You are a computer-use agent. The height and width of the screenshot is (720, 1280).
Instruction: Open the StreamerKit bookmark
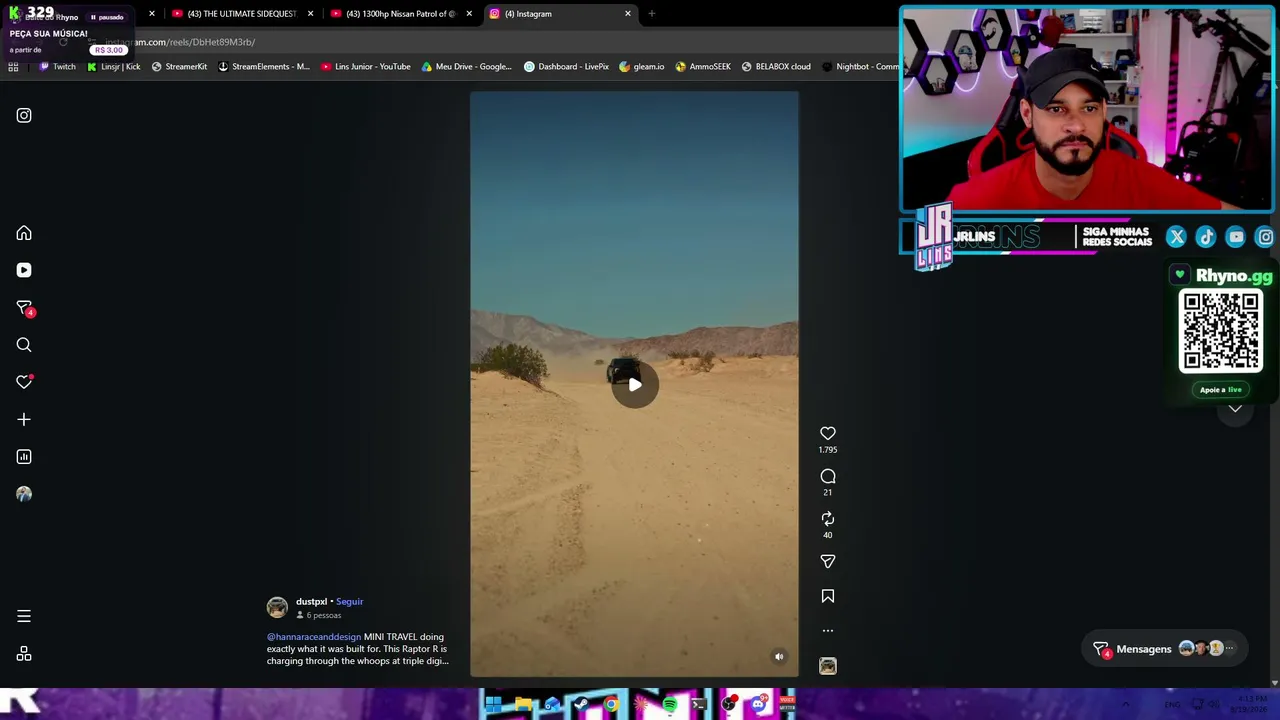coord(179,67)
